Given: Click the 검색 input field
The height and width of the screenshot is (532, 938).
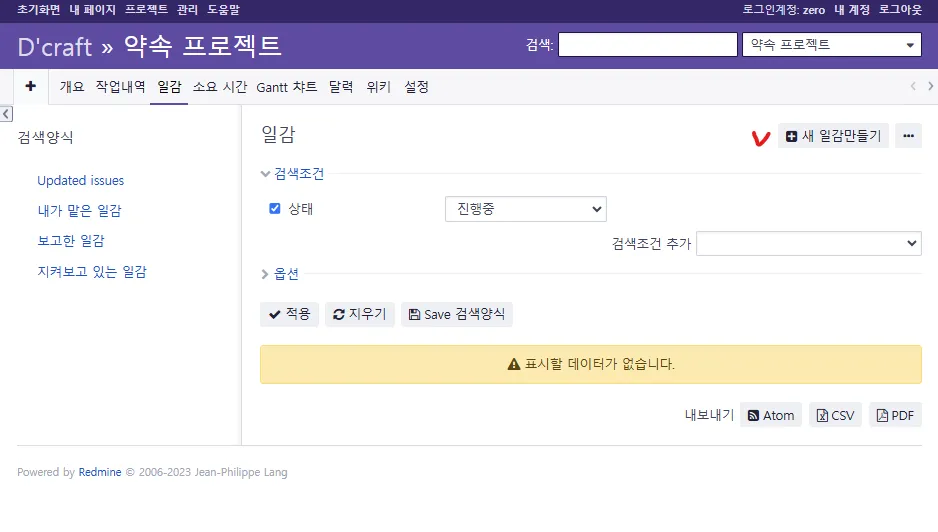Looking at the screenshot, I should pyautogui.click(x=647, y=45).
